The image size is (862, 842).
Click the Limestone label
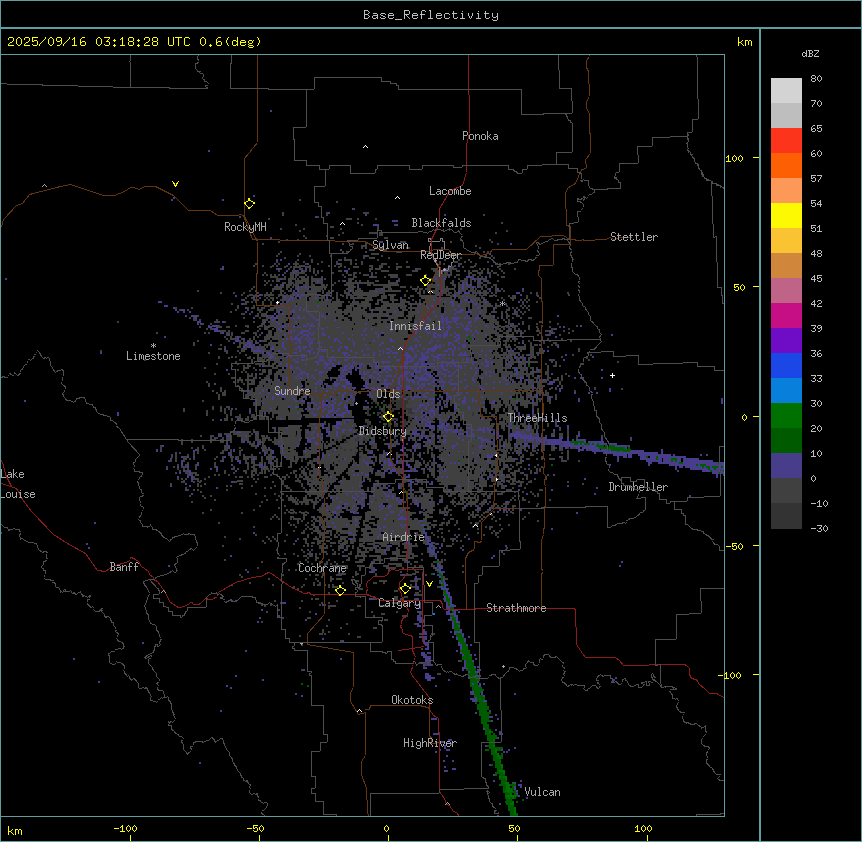(153, 356)
